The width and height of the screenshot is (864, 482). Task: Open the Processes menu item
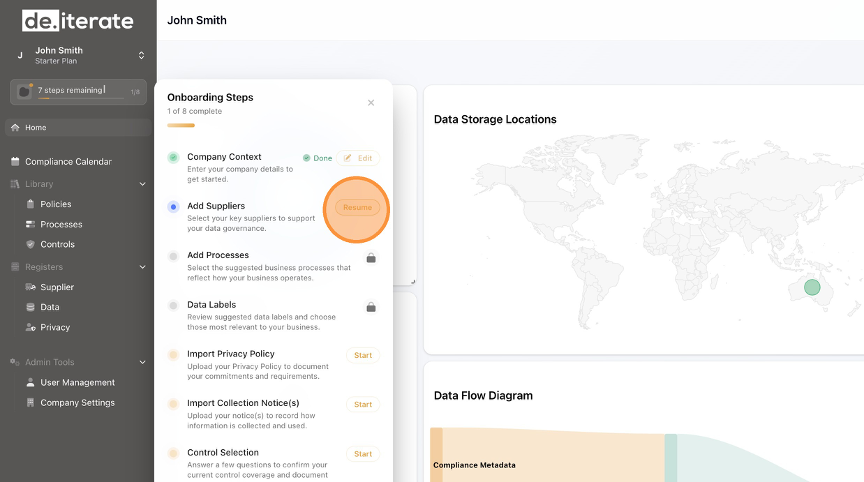click(x=61, y=224)
